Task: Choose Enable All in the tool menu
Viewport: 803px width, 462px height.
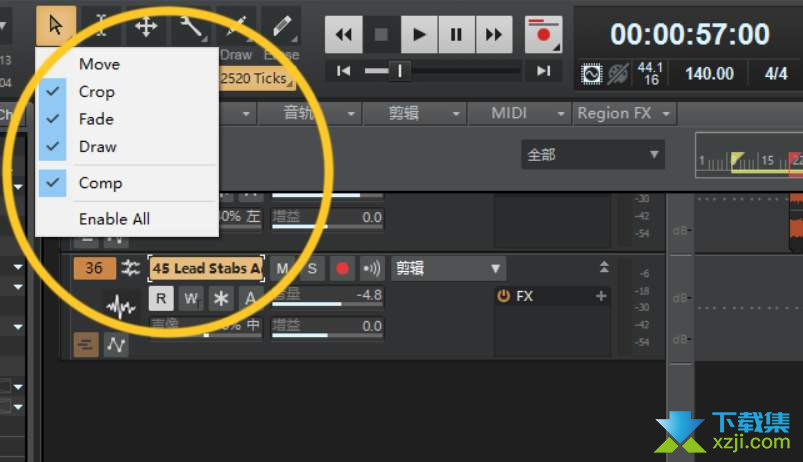Action: 127,219
